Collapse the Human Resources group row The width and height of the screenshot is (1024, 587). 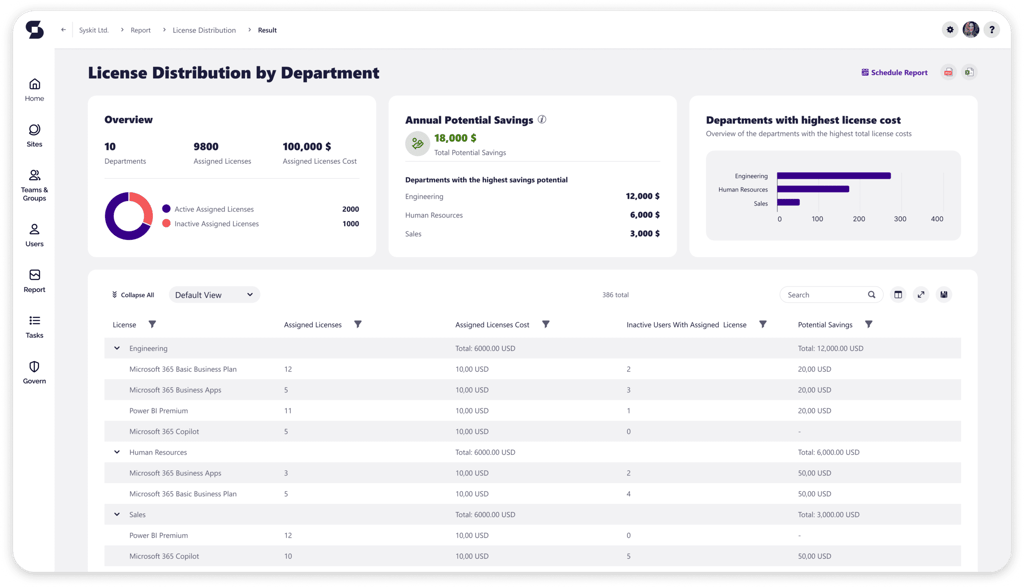pos(117,452)
